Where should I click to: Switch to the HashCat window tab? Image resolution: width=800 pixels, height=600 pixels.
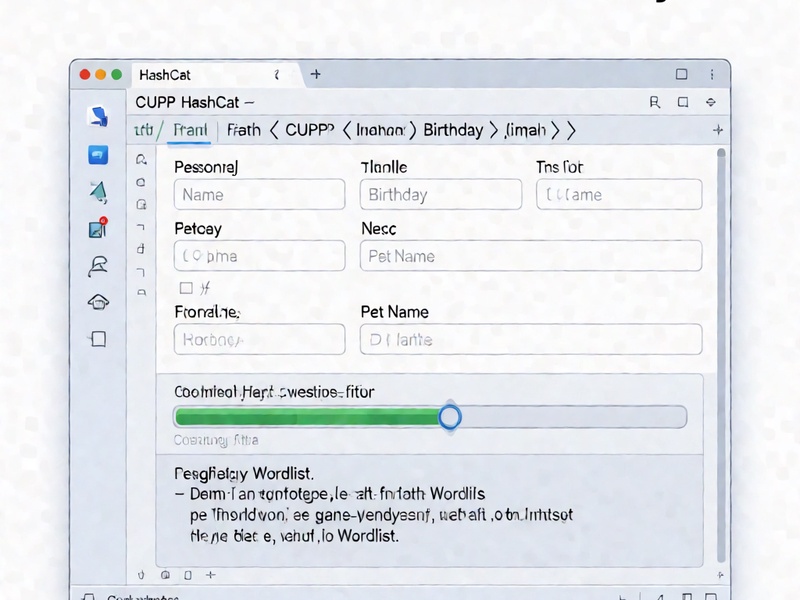[214, 75]
